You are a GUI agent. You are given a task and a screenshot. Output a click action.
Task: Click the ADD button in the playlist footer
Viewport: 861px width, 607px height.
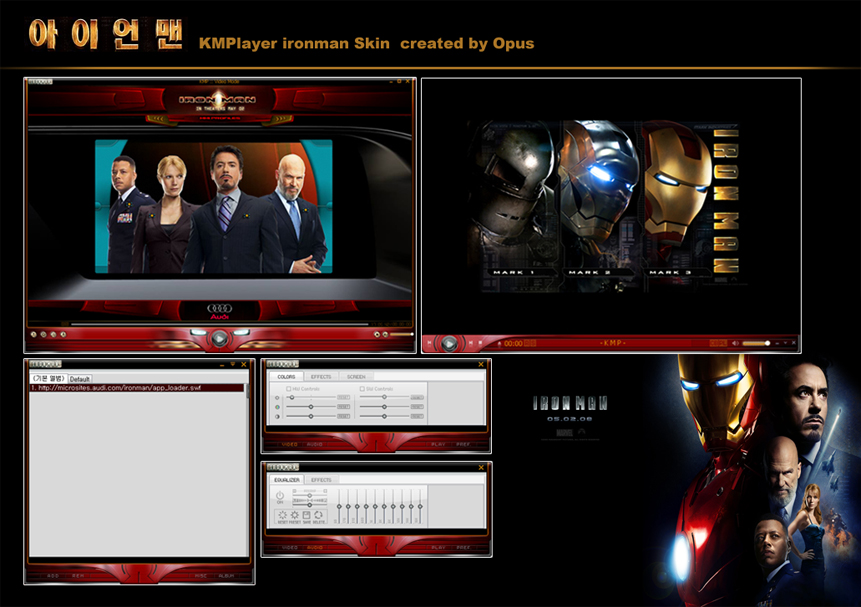(x=52, y=576)
